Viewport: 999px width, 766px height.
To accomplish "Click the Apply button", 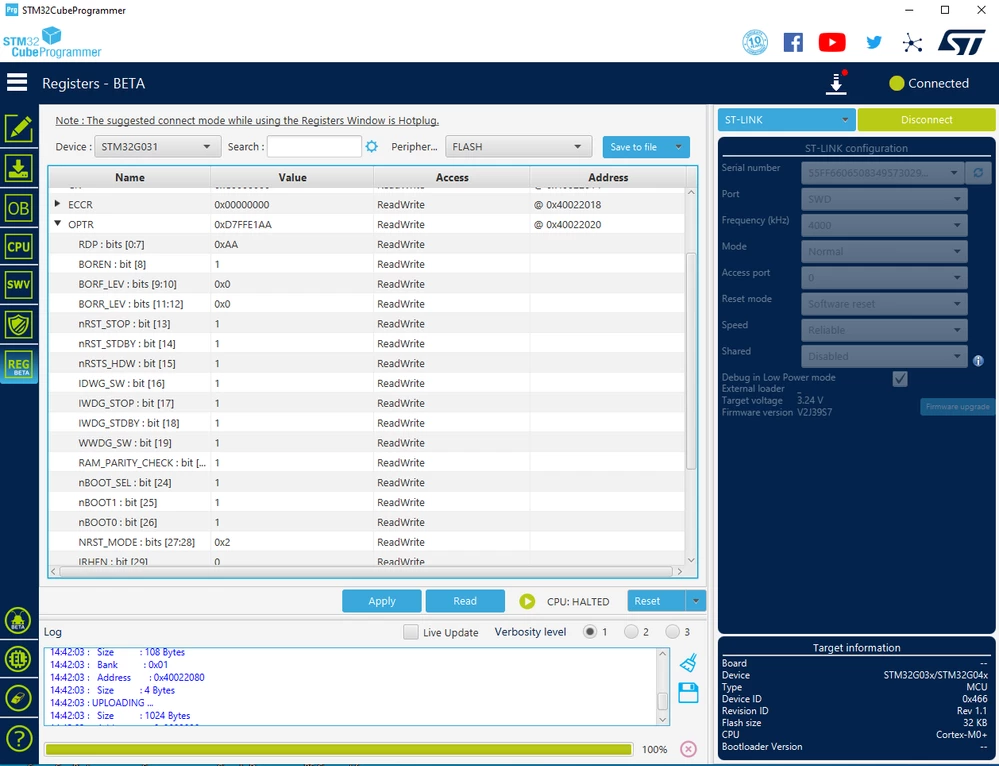I will pos(382,601).
